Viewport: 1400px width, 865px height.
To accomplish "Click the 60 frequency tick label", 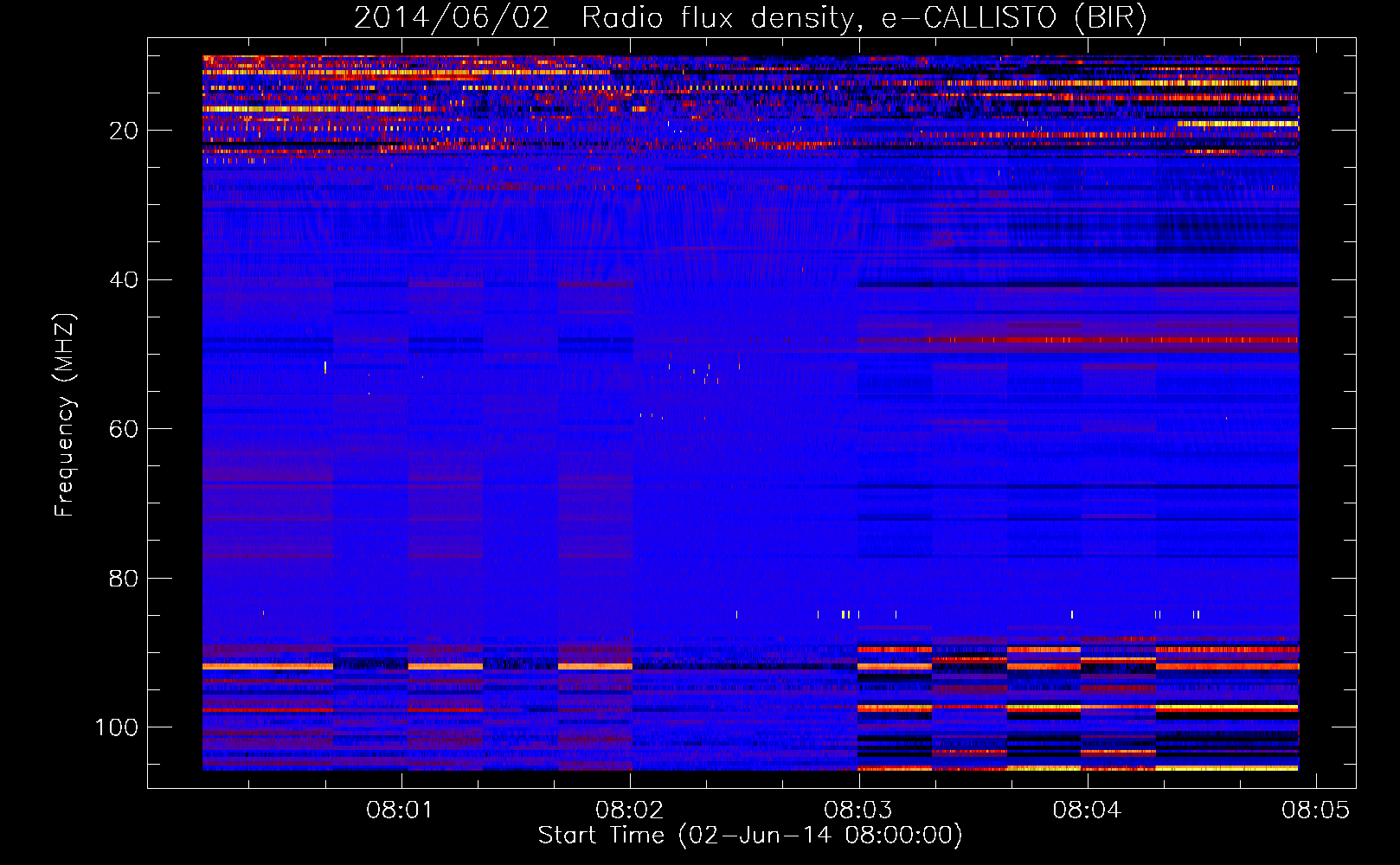I will click(124, 429).
